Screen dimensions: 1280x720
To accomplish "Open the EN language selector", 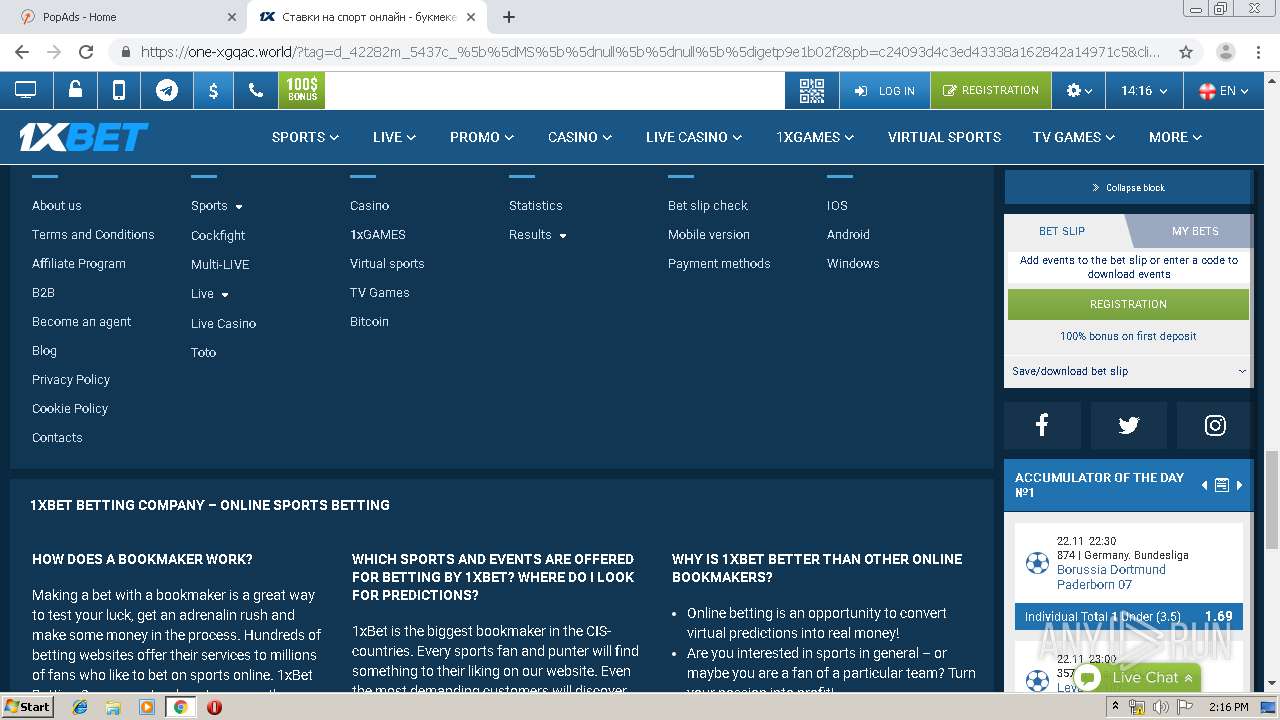I will 1224,90.
